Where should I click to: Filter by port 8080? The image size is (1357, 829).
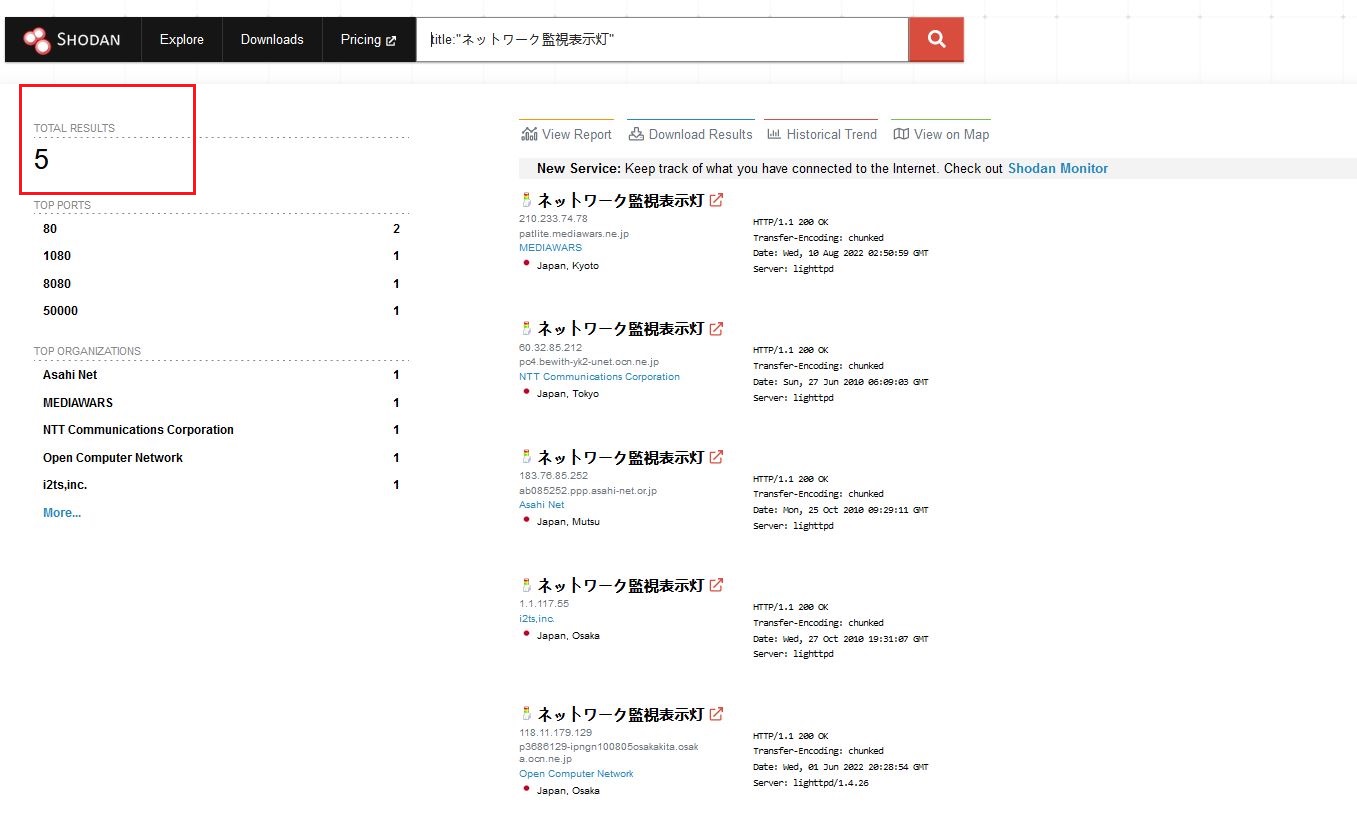click(57, 284)
